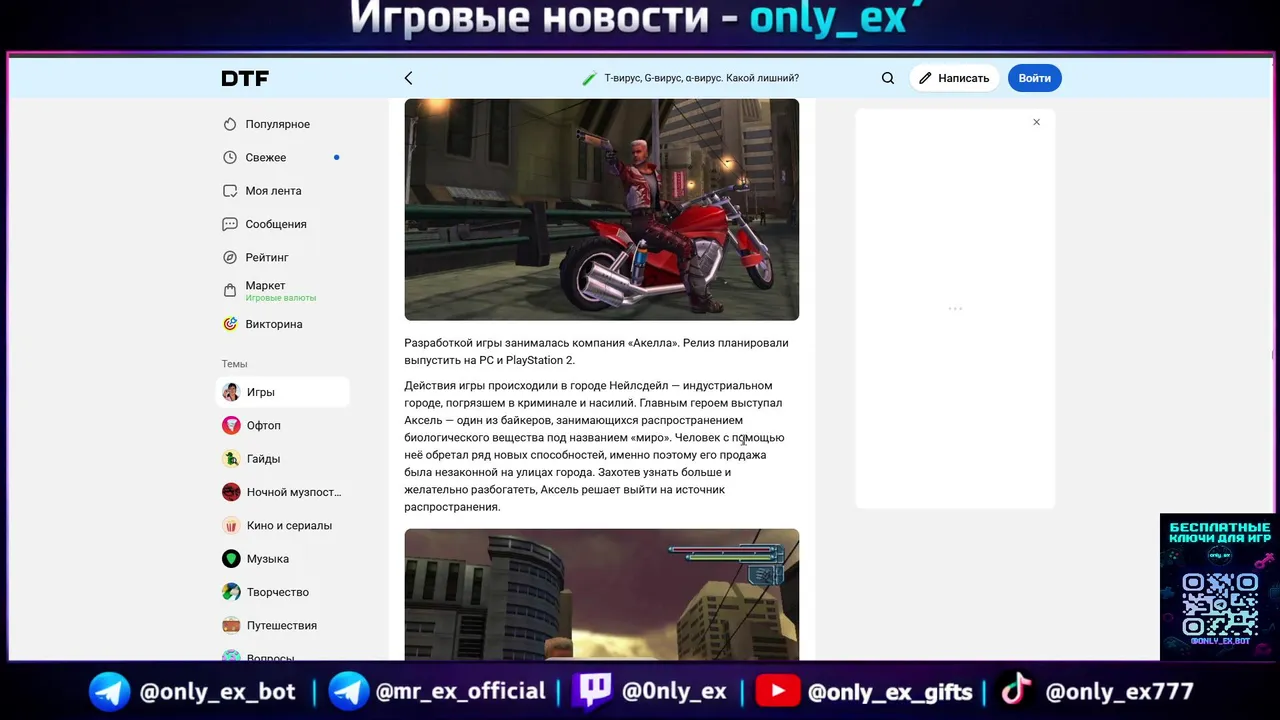Click the green Музыка topic icon
Screen dimensions: 1280x720
(x=231, y=559)
